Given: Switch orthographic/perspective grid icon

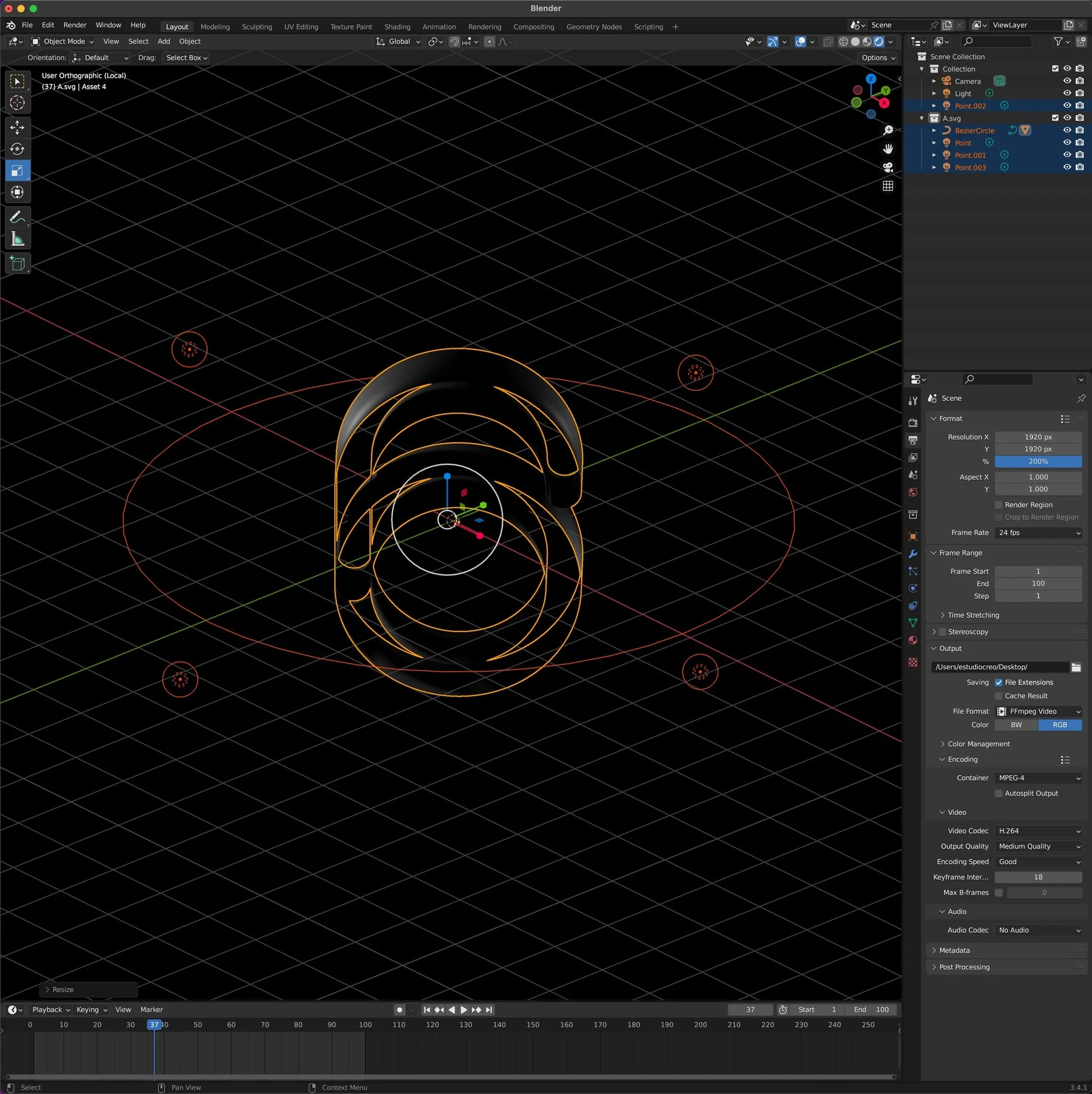Looking at the screenshot, I should (x=888, y=186).
